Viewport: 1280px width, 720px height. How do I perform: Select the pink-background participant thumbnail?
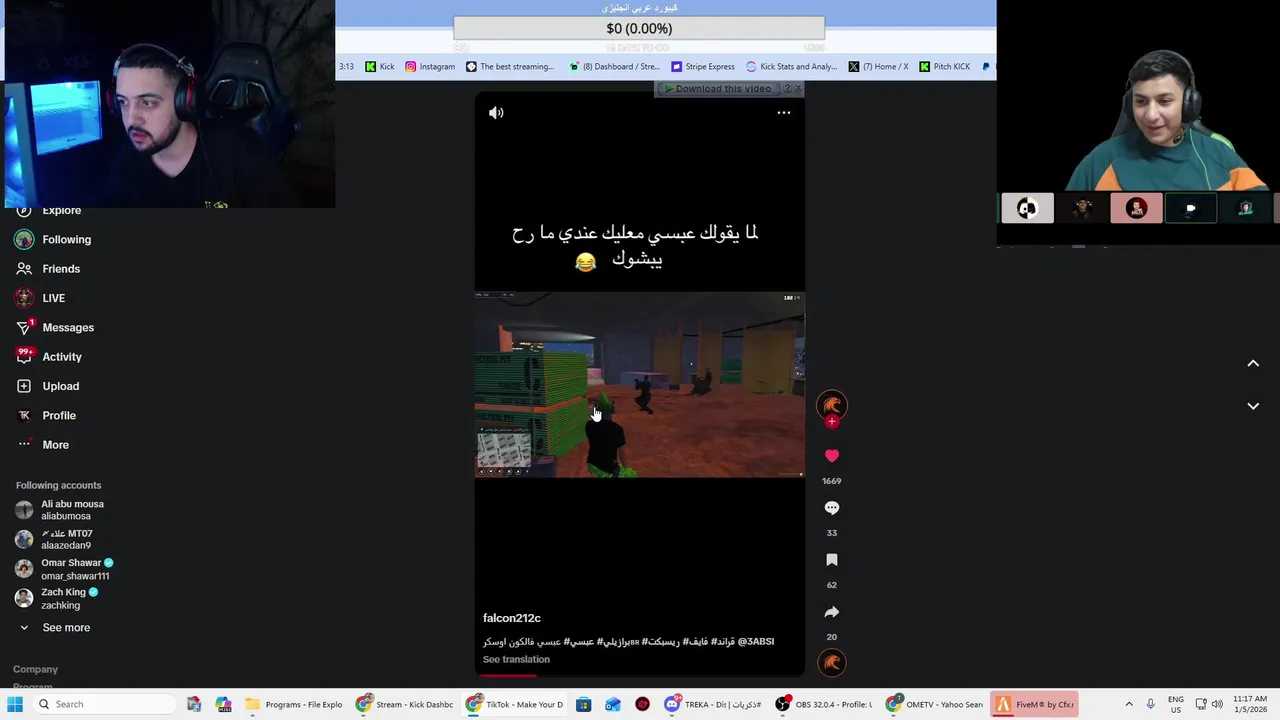[1136, 208]
